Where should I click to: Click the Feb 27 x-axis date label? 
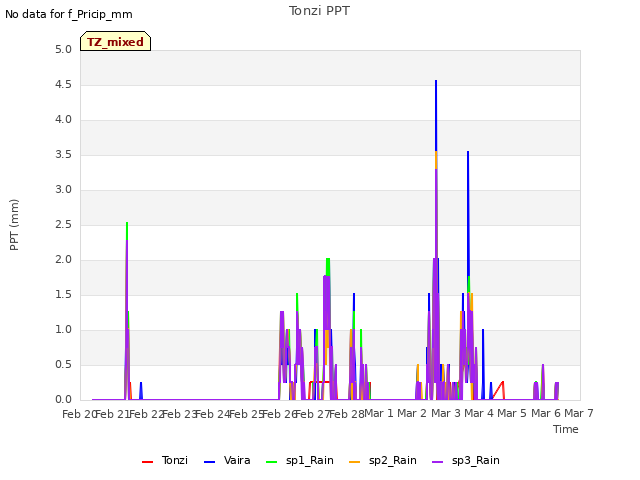[313, 414]
